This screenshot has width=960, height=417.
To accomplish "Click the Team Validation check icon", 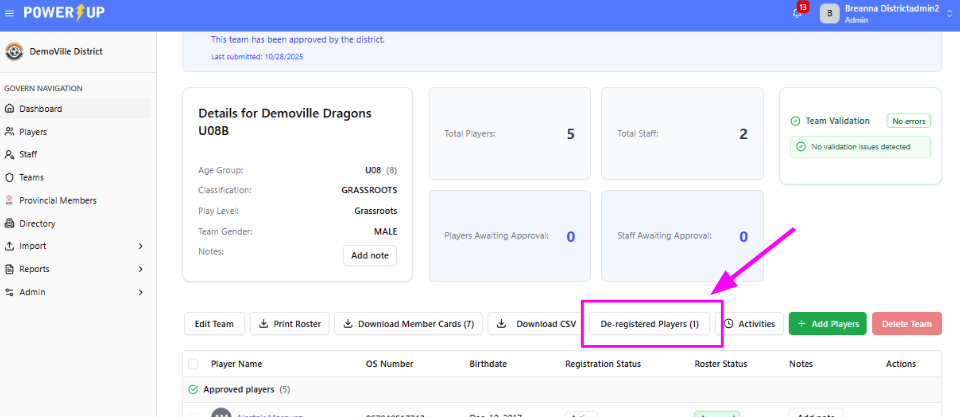I will pyautogui.click(x=795, y=121).
